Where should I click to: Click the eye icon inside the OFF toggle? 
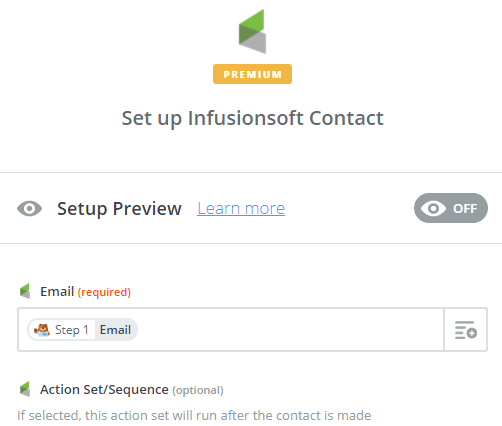pos(433,209)
